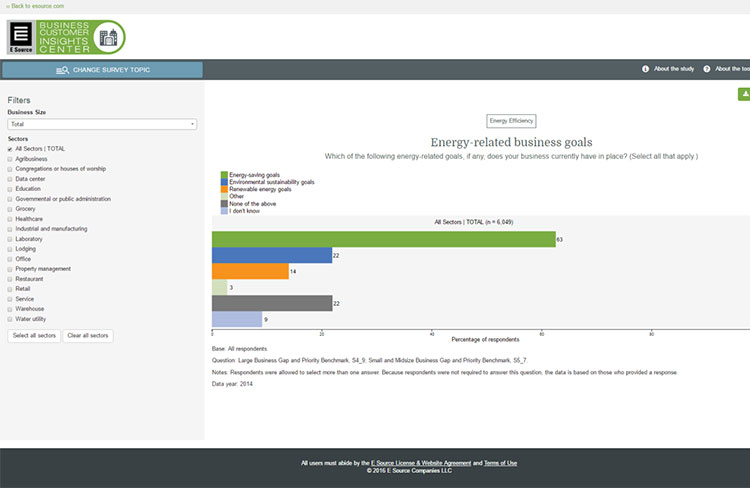This screenshot has height=488, width=750.
Task: Click the green download chart icon
Action: (x=743, y=94)
